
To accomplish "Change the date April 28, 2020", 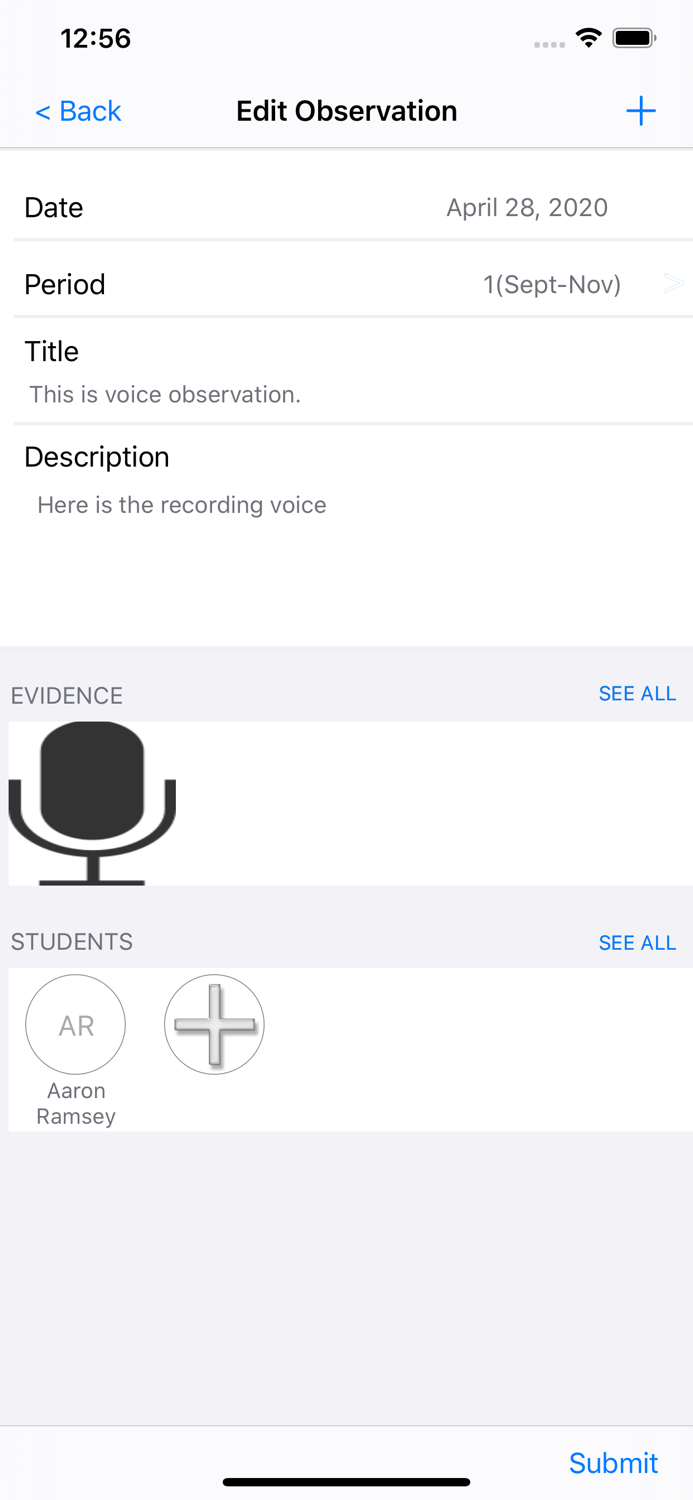I will 526,208.
